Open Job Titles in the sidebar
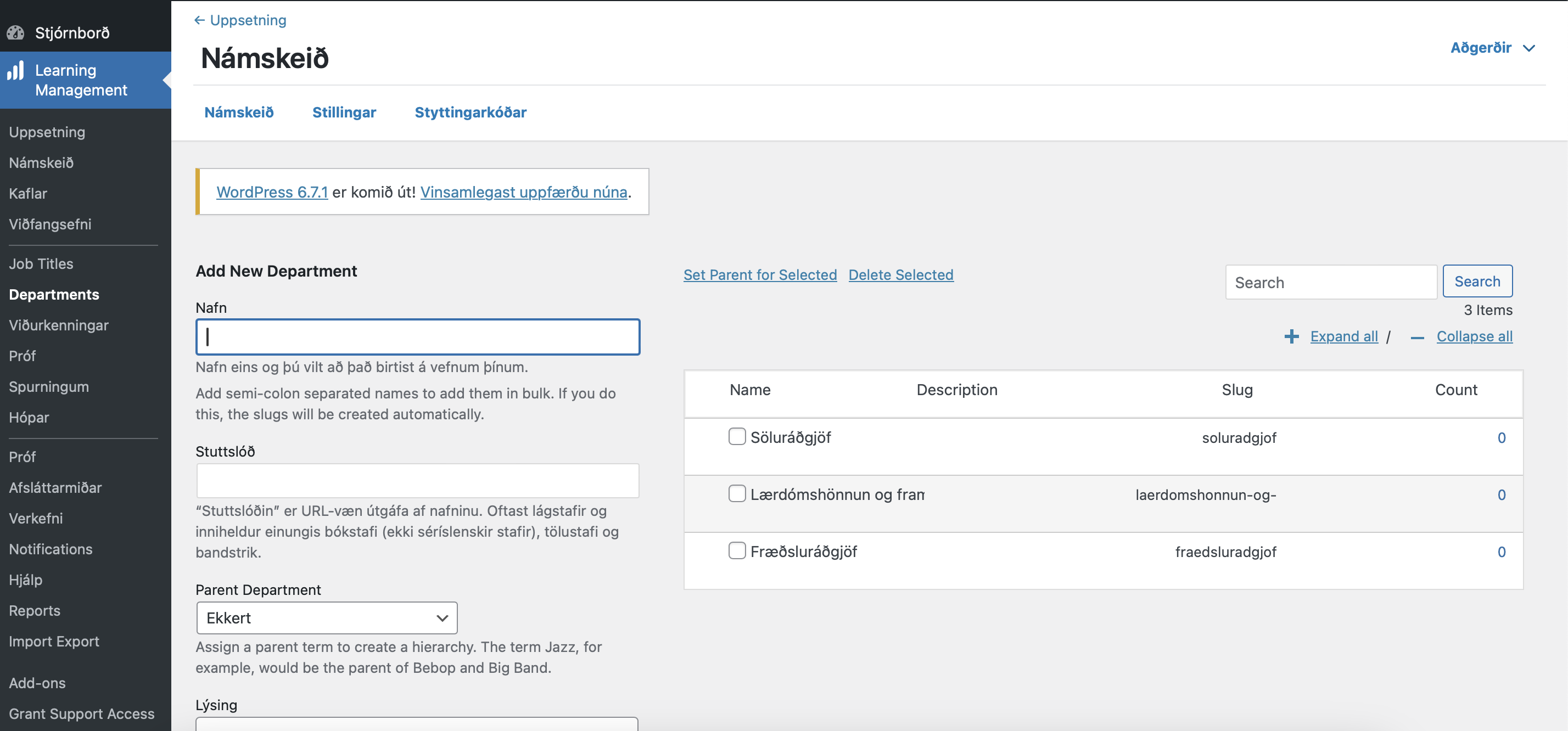Viewport: 1568px width, 731px height. pos(41,263)
